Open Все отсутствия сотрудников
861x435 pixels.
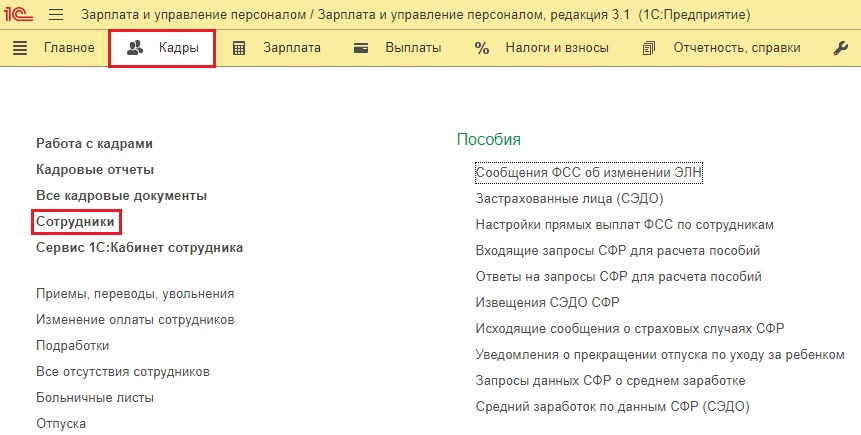pyautogui.click(x=123, y=372)
